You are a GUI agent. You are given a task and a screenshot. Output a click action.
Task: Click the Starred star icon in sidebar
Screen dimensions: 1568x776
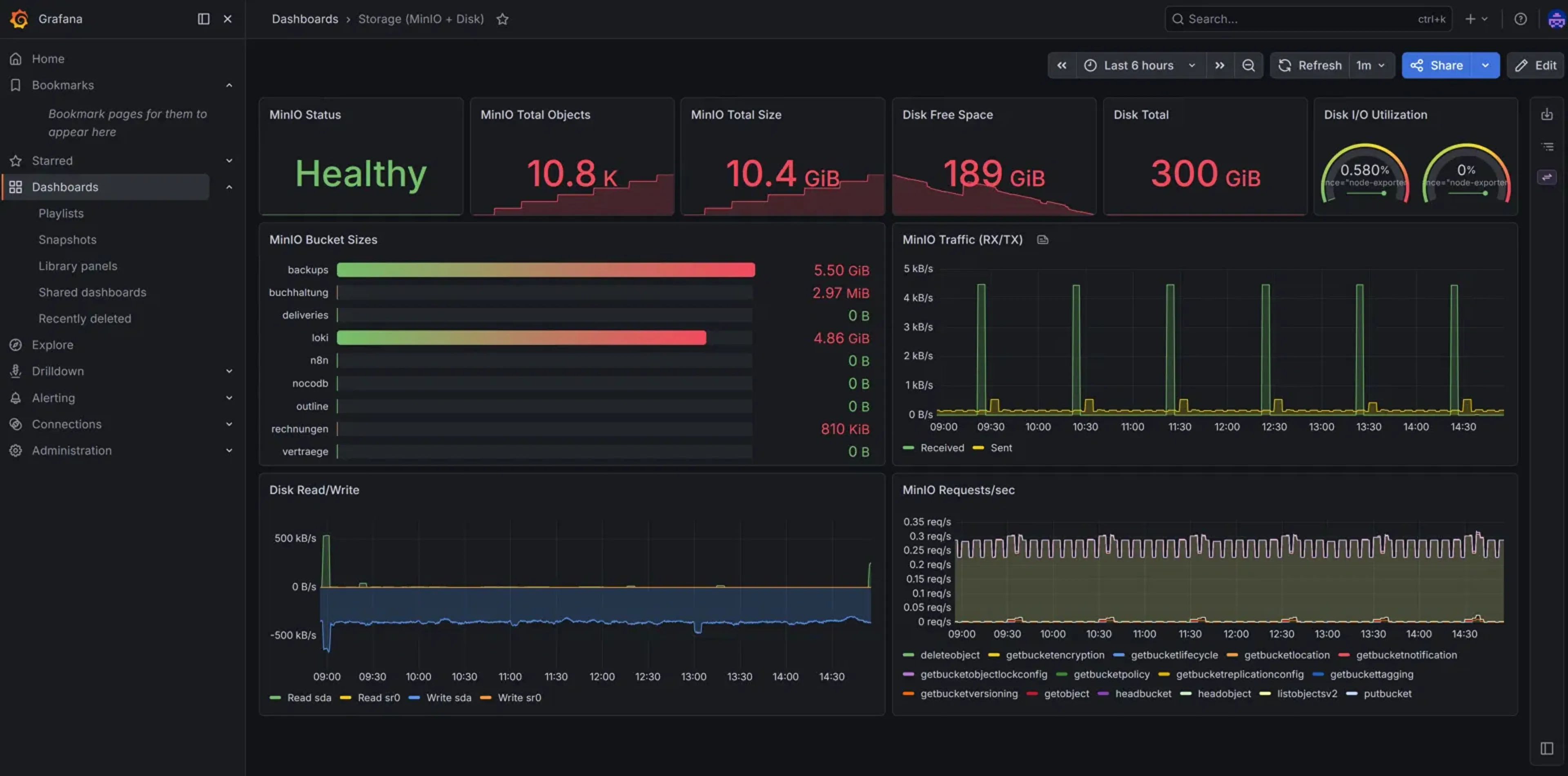16,161
